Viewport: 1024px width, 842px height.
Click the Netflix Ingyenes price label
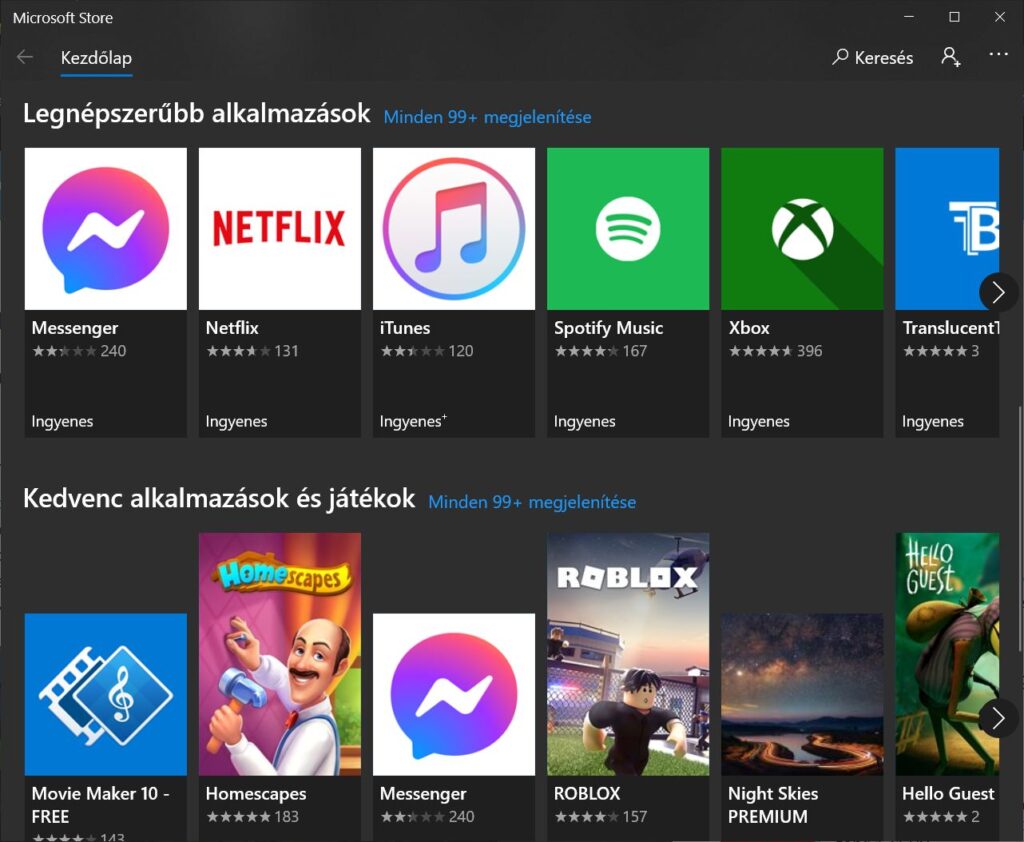tap(236, 421)
